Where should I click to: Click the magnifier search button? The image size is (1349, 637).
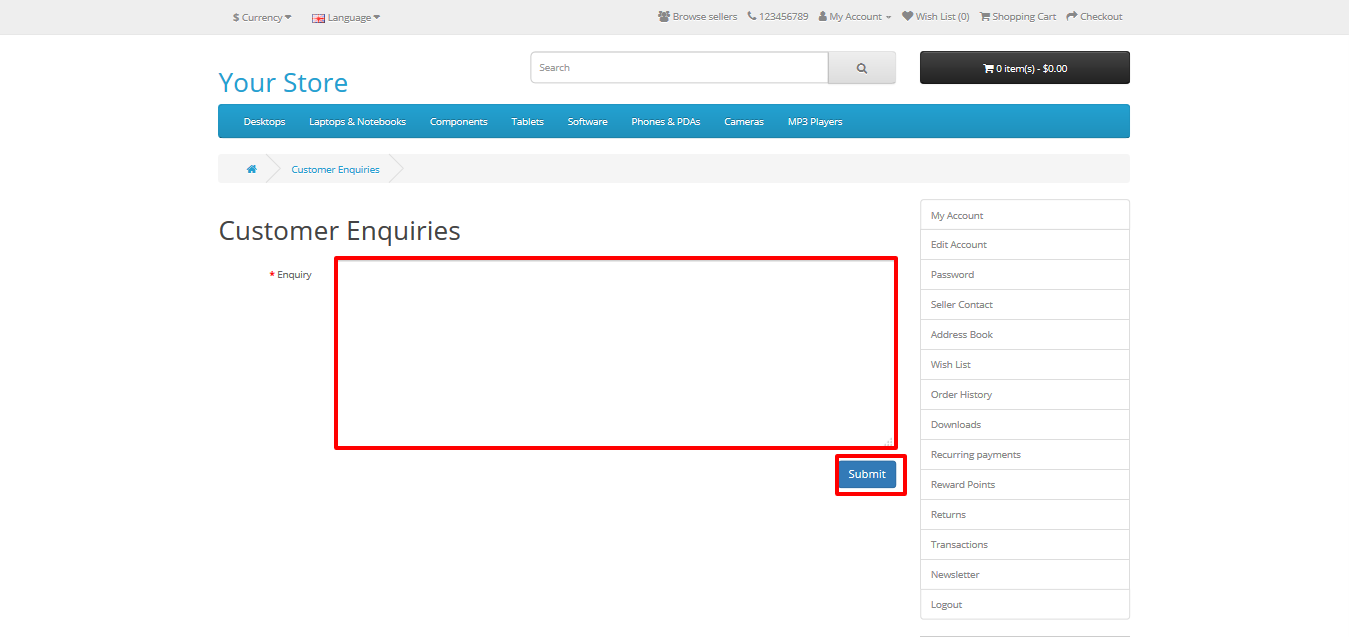(862, 68)
